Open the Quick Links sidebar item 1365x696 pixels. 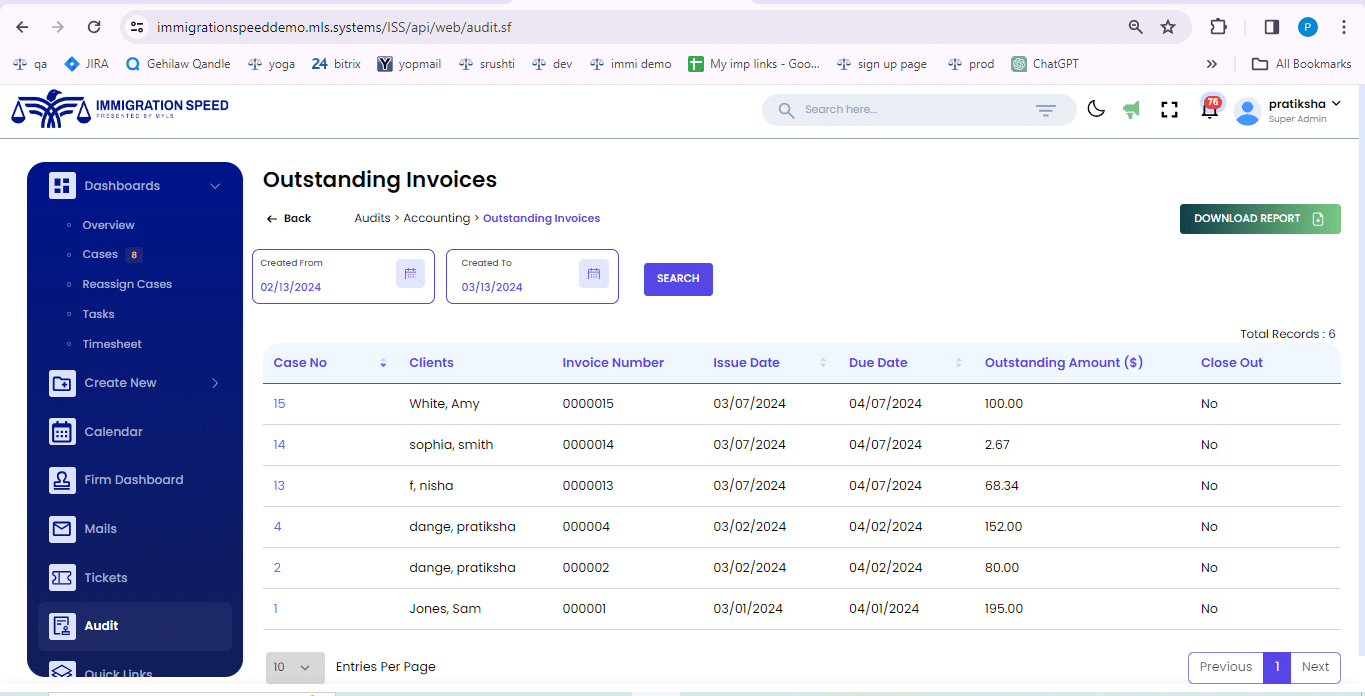118,672
